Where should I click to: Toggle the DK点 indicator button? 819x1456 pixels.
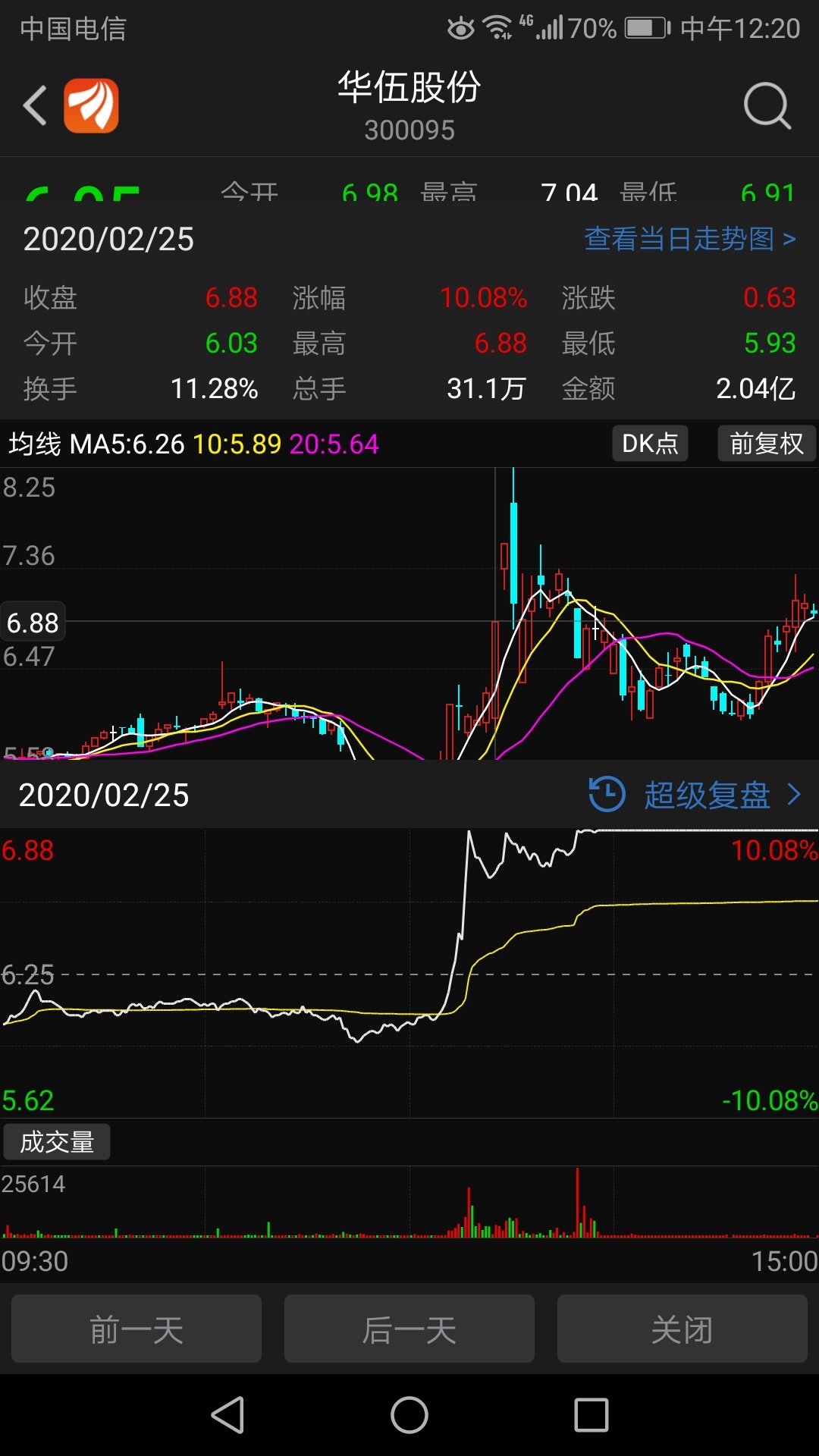pos(650,443)
